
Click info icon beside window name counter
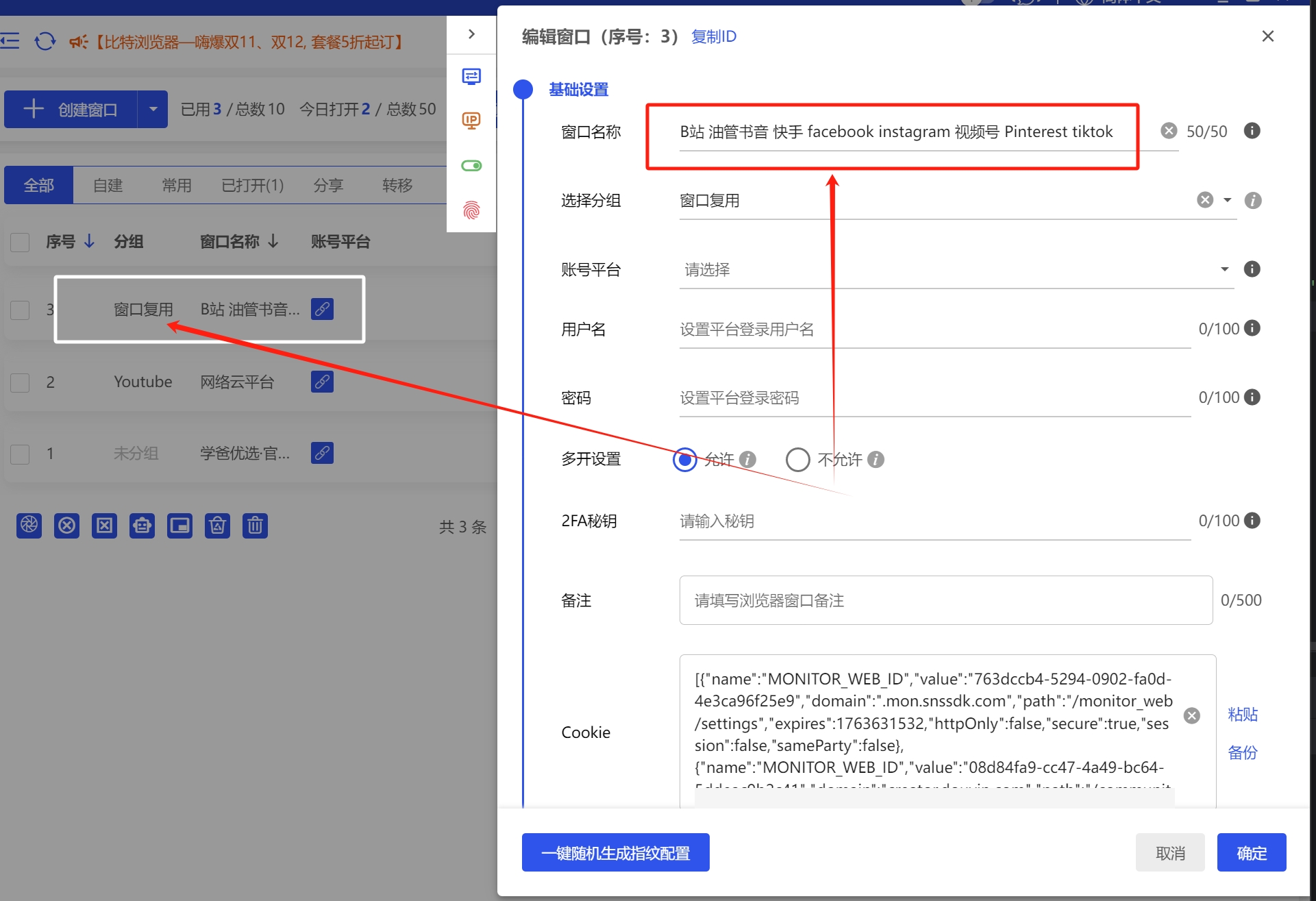[x=1252, y=131]
